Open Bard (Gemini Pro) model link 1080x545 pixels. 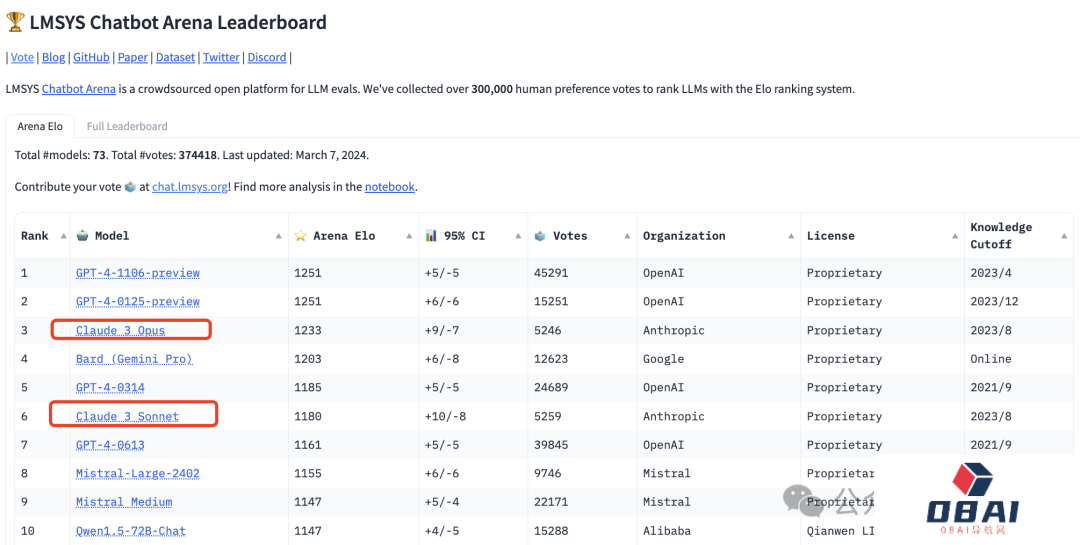(134, 359)
